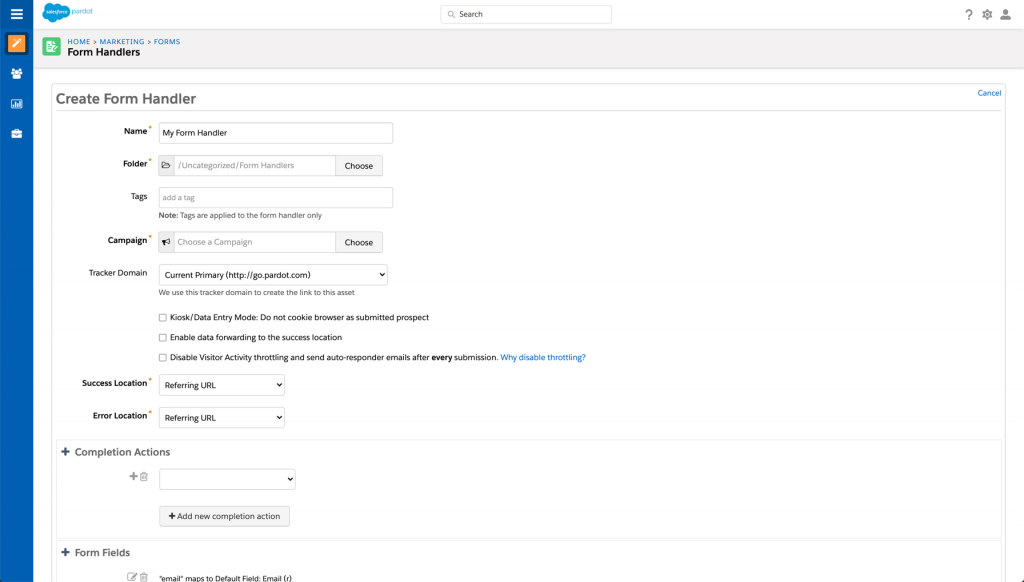Delete the completion action using the trash icon
Image resolution: width=1024 pixels, height=582 pixels.
[143, 477]
